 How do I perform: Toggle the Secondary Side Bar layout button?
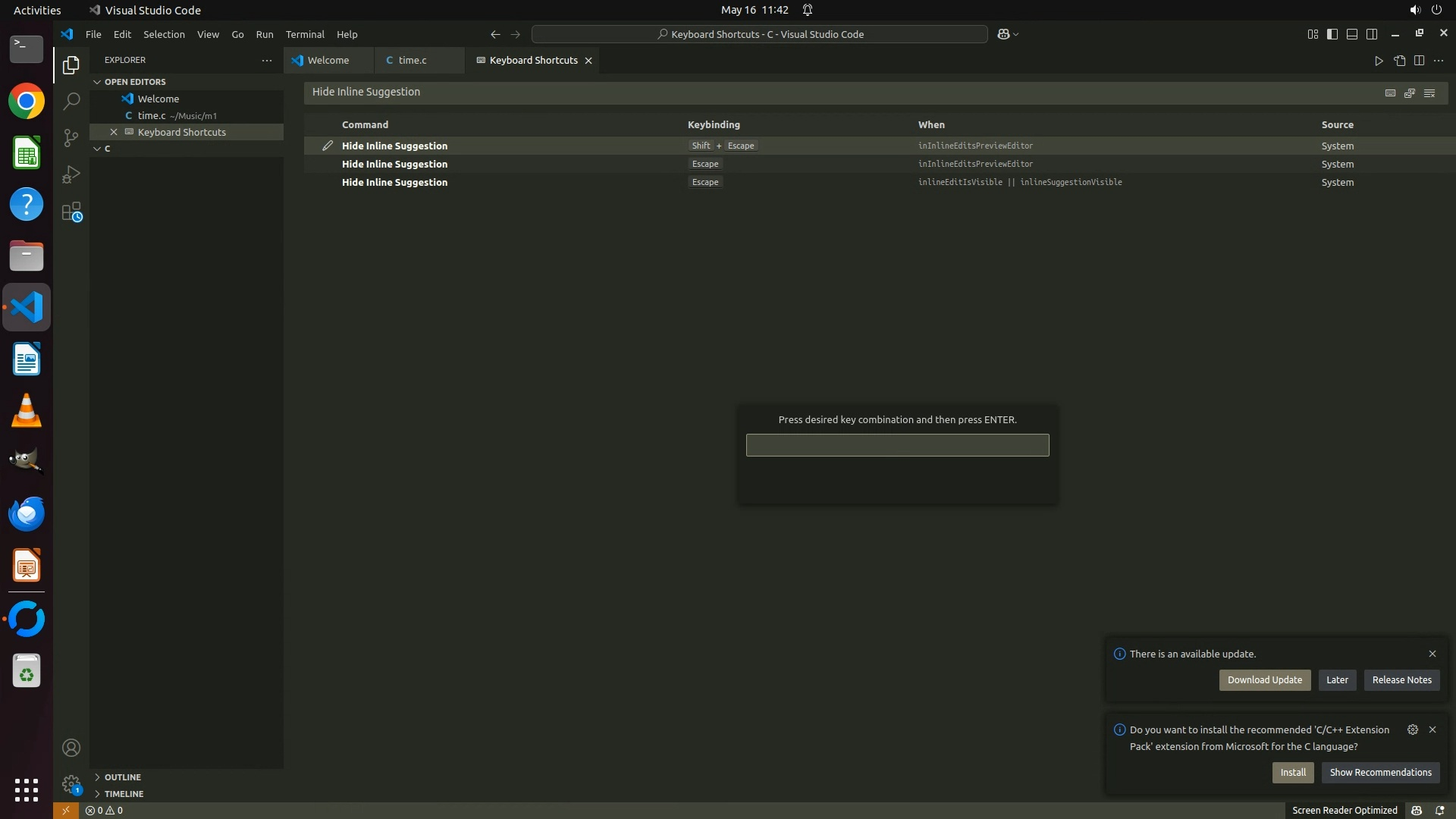(1372, 34)
